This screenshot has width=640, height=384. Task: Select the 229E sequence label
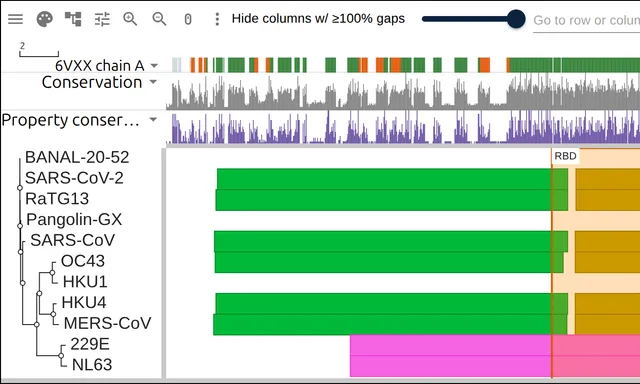click(x=90, y=344)
